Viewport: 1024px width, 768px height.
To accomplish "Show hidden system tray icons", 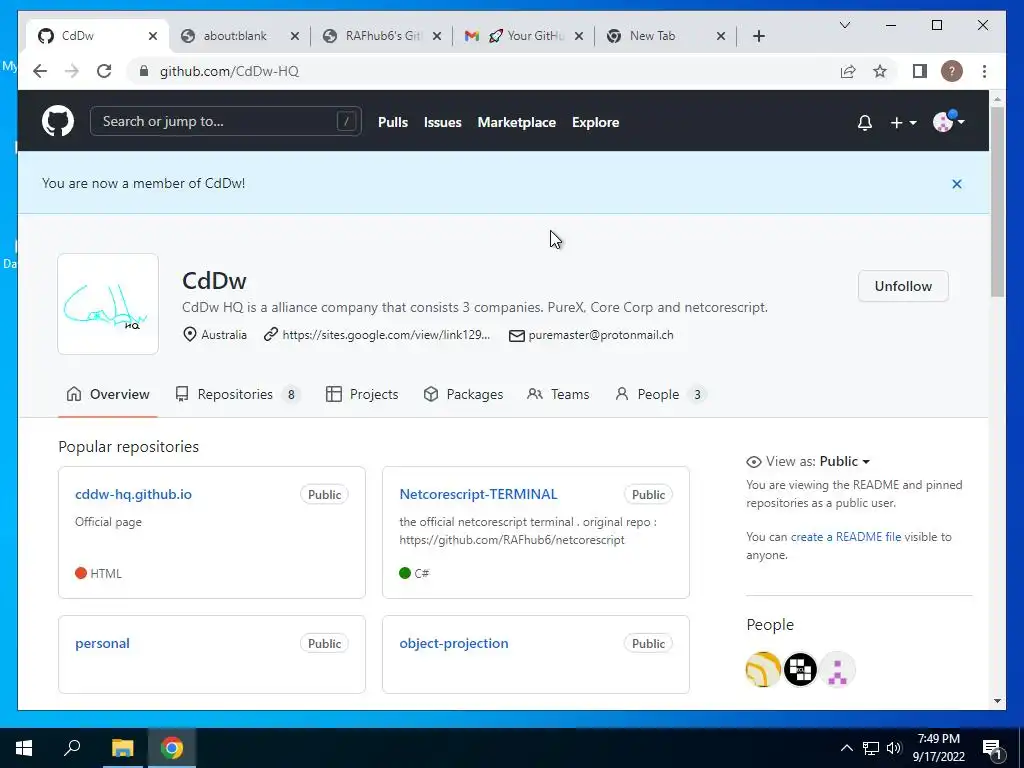I will (x=846, y=748).
